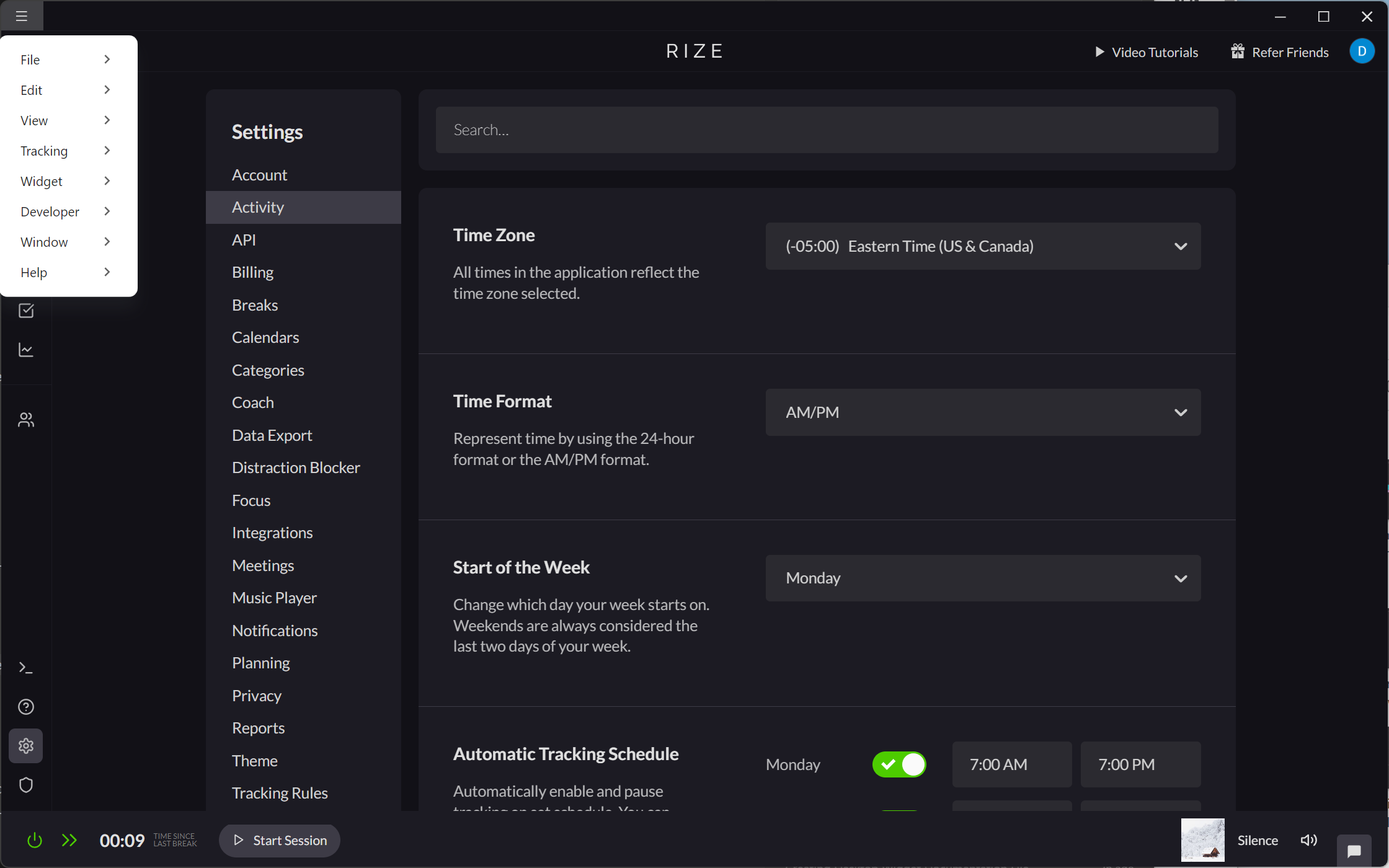Open the terminal/console sidebar icon

[x=26, y=668]
